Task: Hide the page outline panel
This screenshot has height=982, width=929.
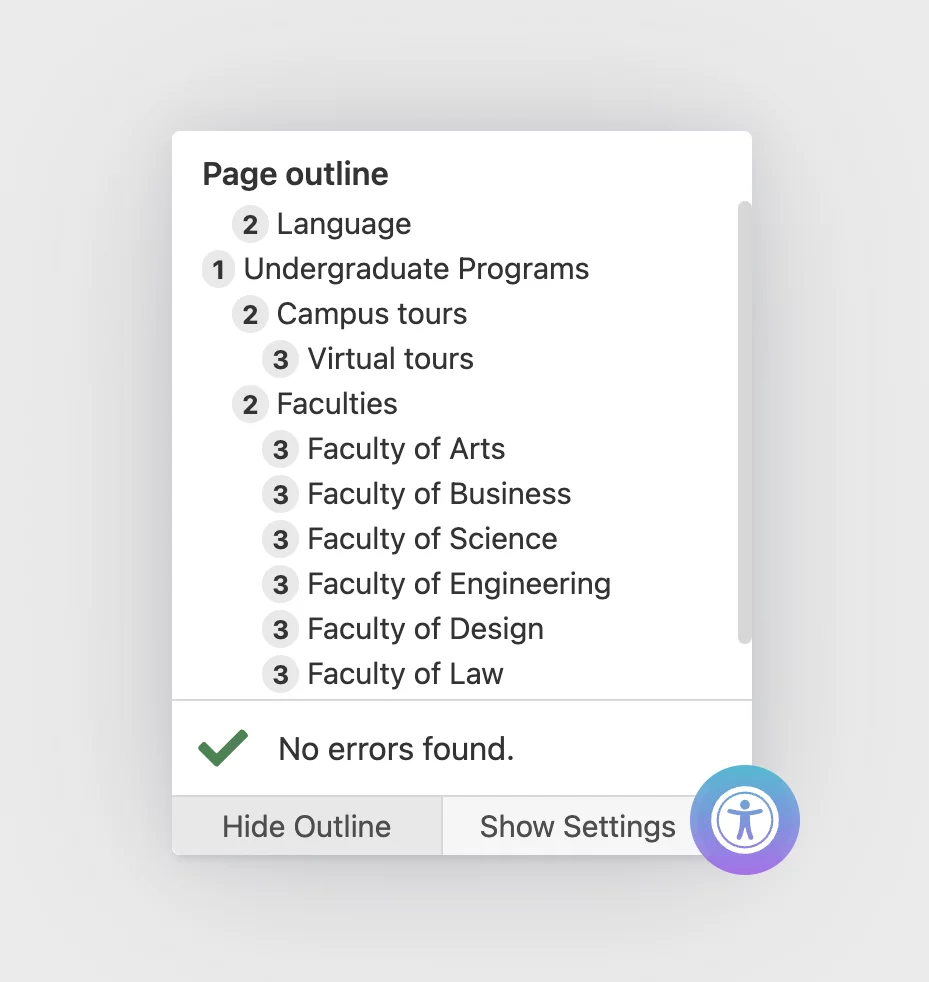Action: [x=307, y=826]
